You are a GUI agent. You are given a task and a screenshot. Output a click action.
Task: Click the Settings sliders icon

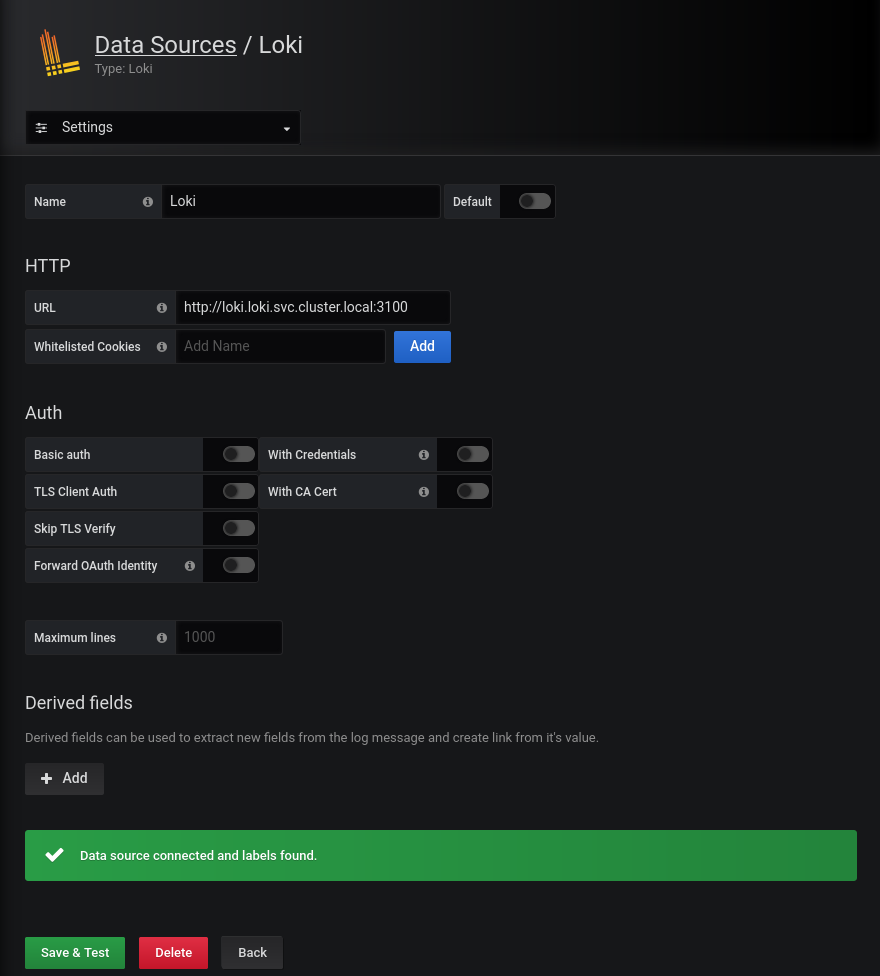pos(41,128)
